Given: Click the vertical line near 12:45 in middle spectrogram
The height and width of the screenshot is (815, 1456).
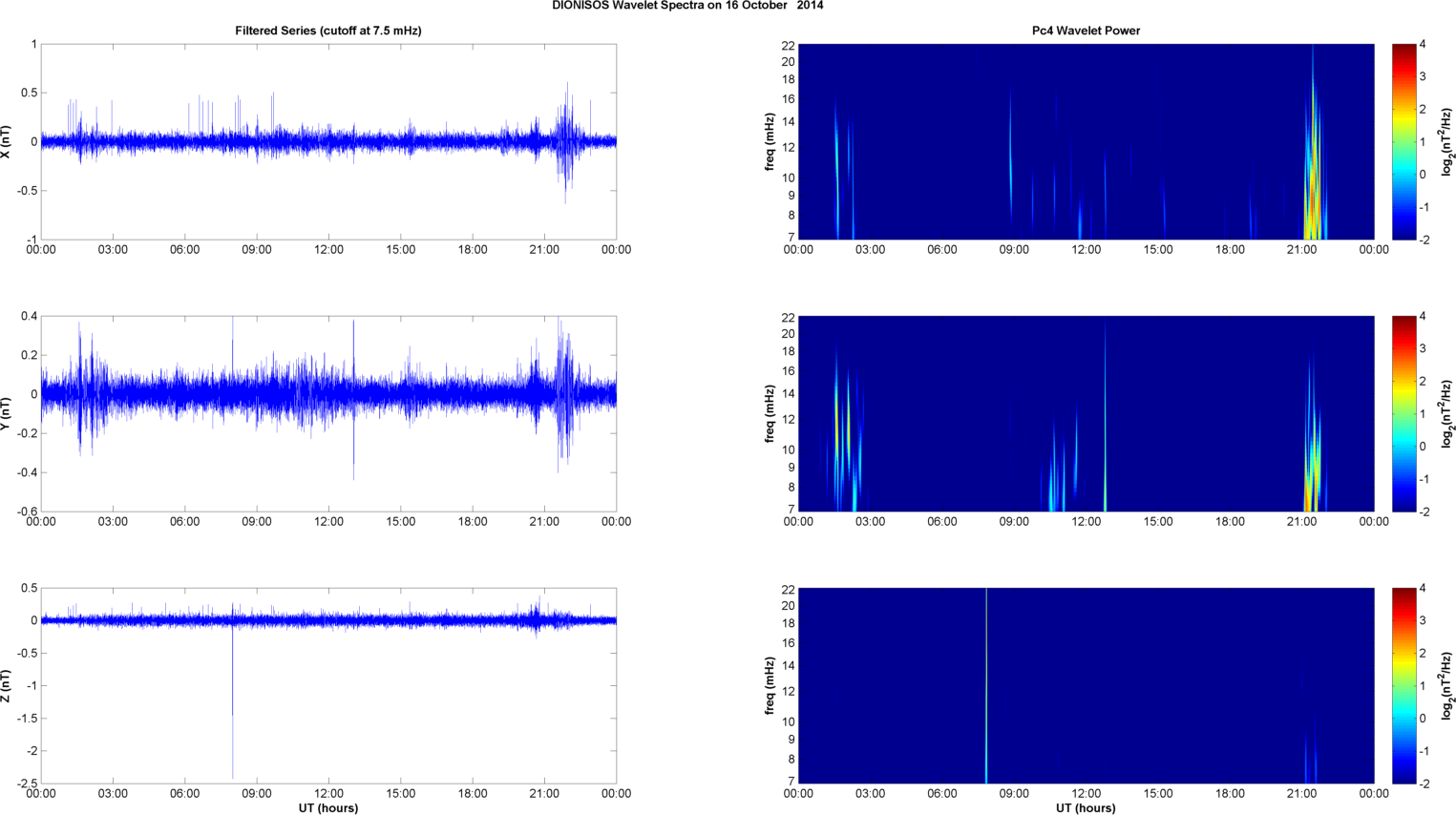Looking at the screenshot, I should click(1105, 417).
